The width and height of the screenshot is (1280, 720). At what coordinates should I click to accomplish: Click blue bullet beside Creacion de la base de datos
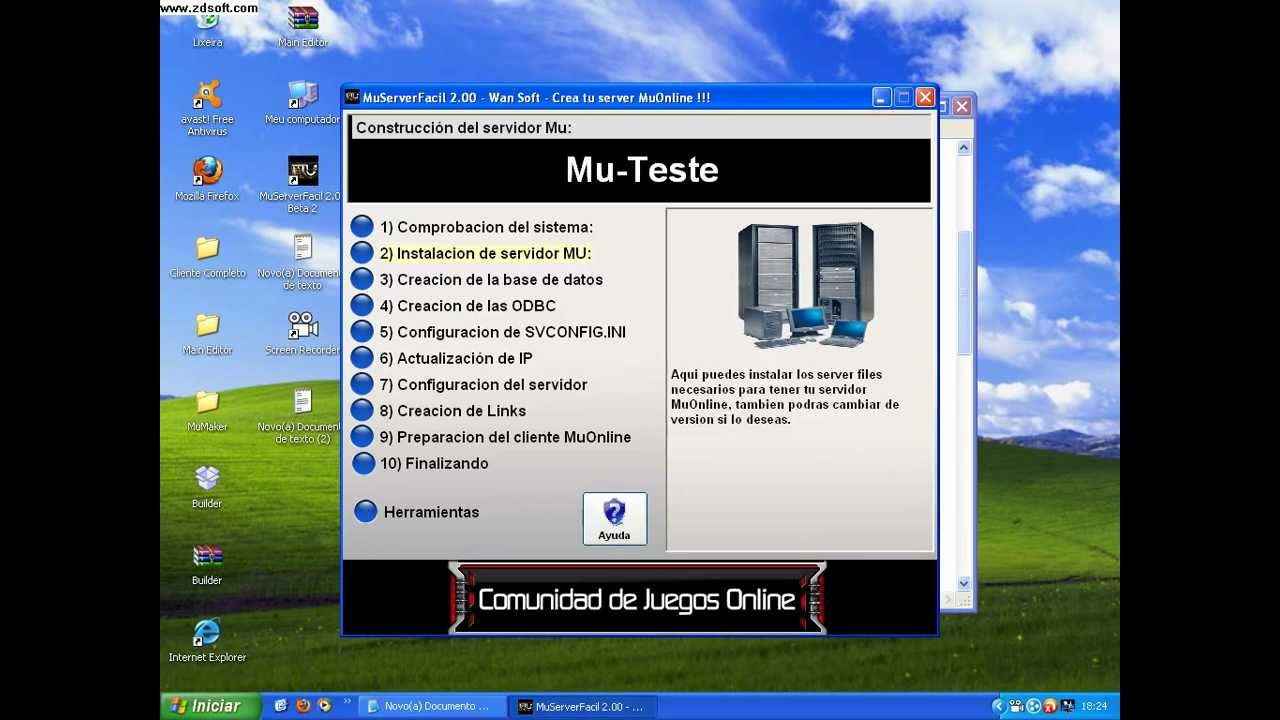tap(362, 280)
